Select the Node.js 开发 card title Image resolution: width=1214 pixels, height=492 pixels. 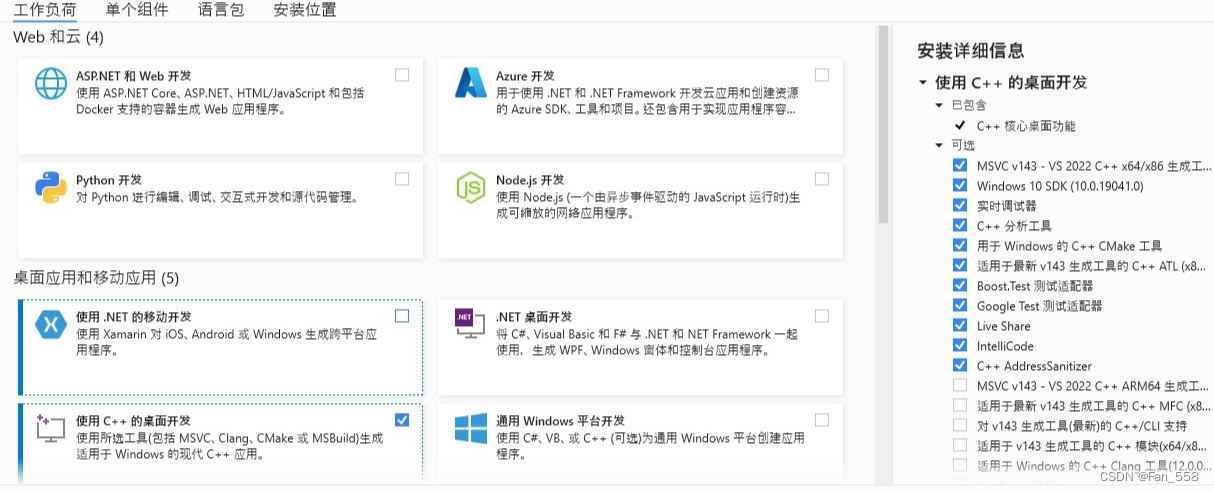point(530,180)
